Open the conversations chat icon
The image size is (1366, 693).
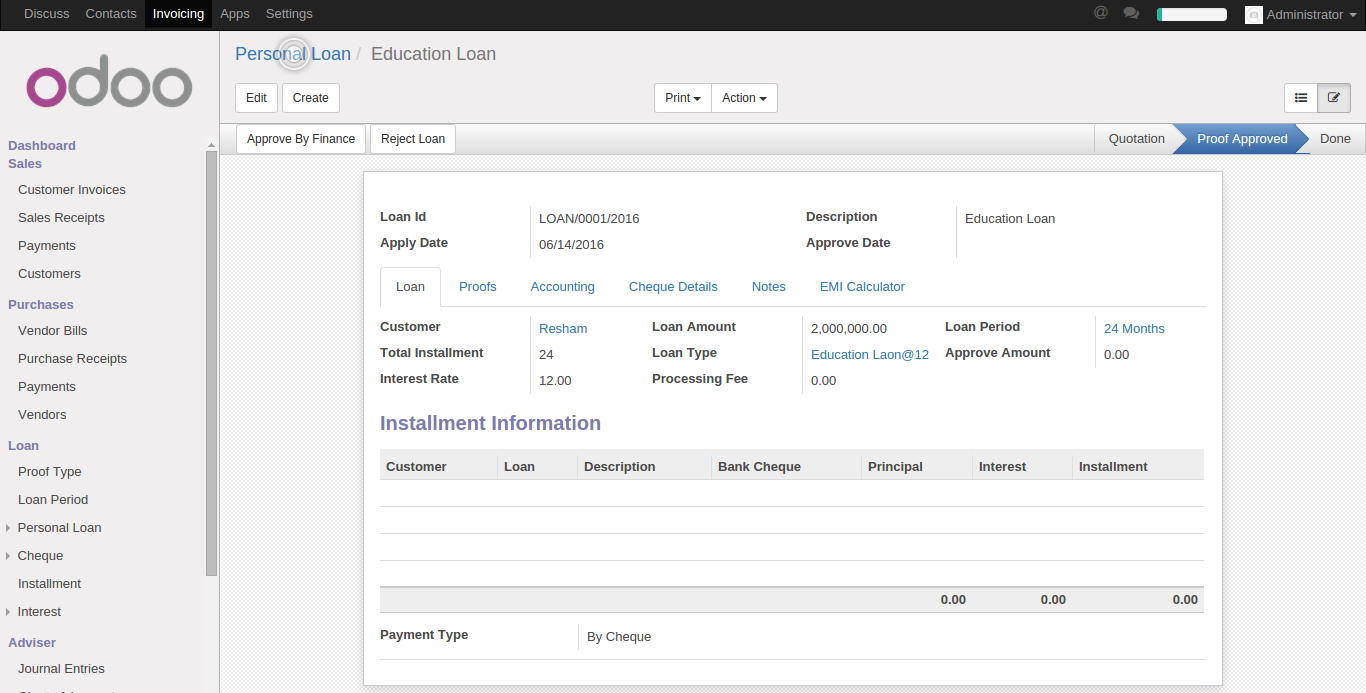pos(1132,13)
